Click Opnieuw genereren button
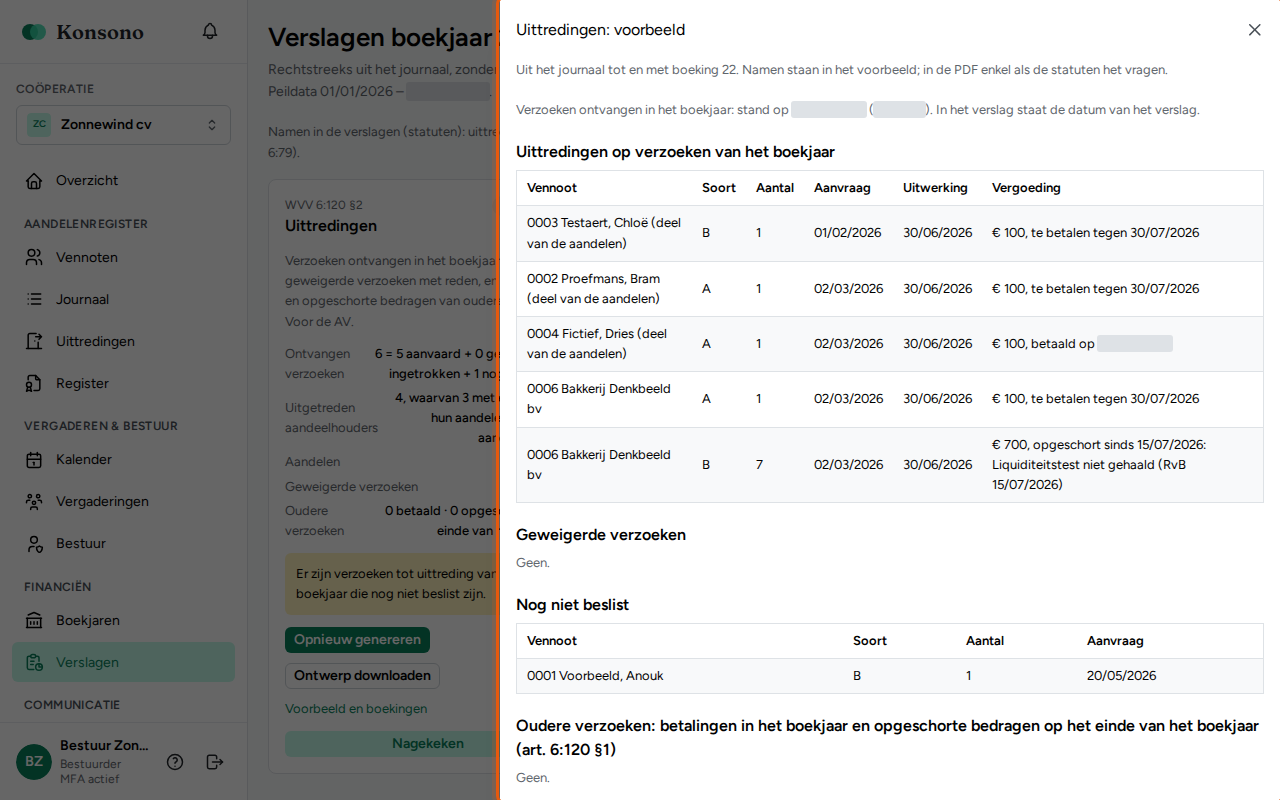Image resolution: width=1280 pixels, height=800 pixels. click(x=357, y=640)
